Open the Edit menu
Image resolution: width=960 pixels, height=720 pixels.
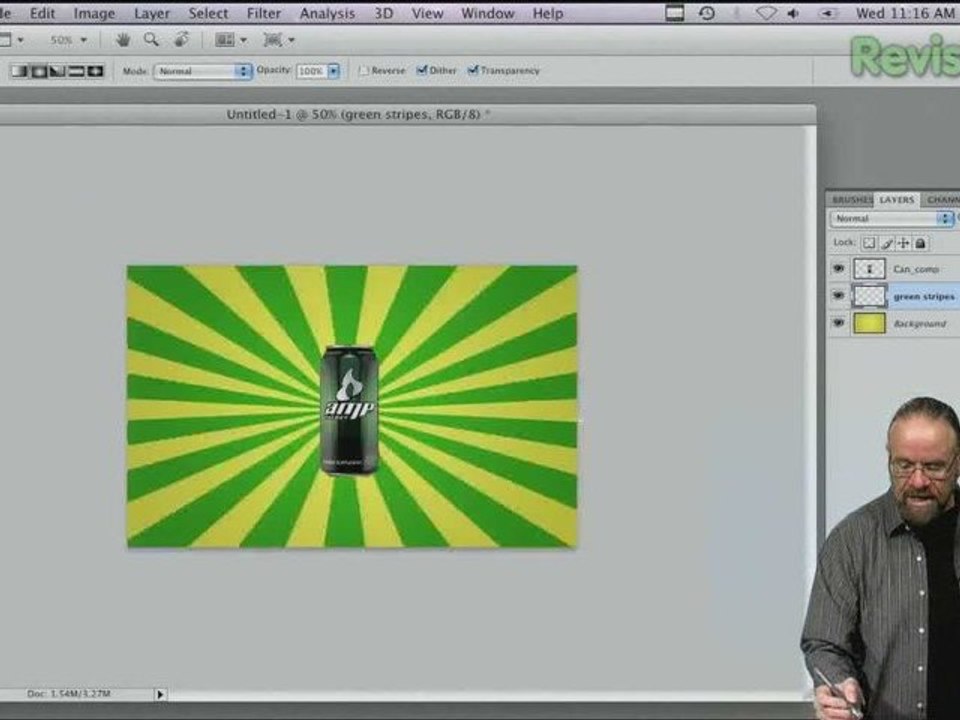[42, 13]
